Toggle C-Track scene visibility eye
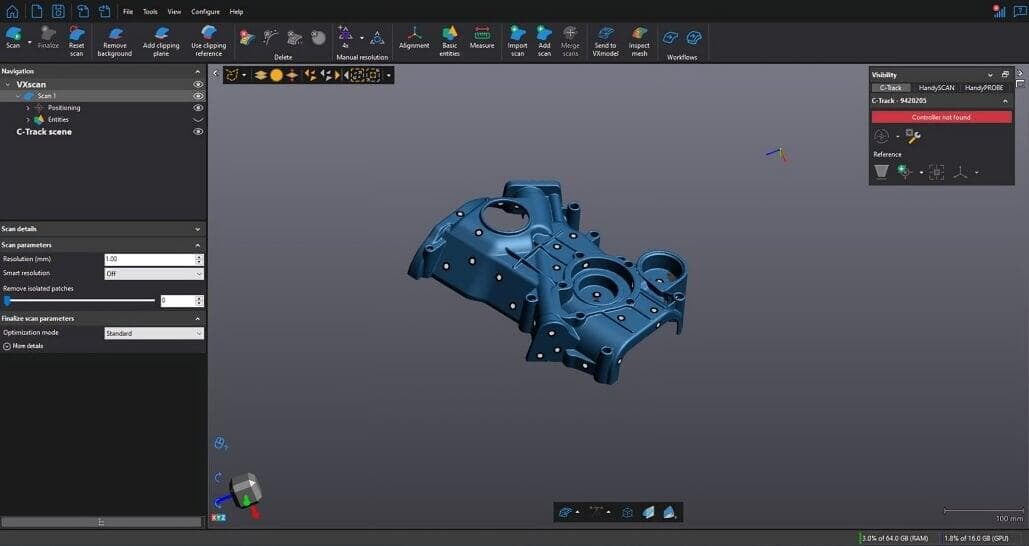Screen dimensions: 1029x546 click(198, 132)
